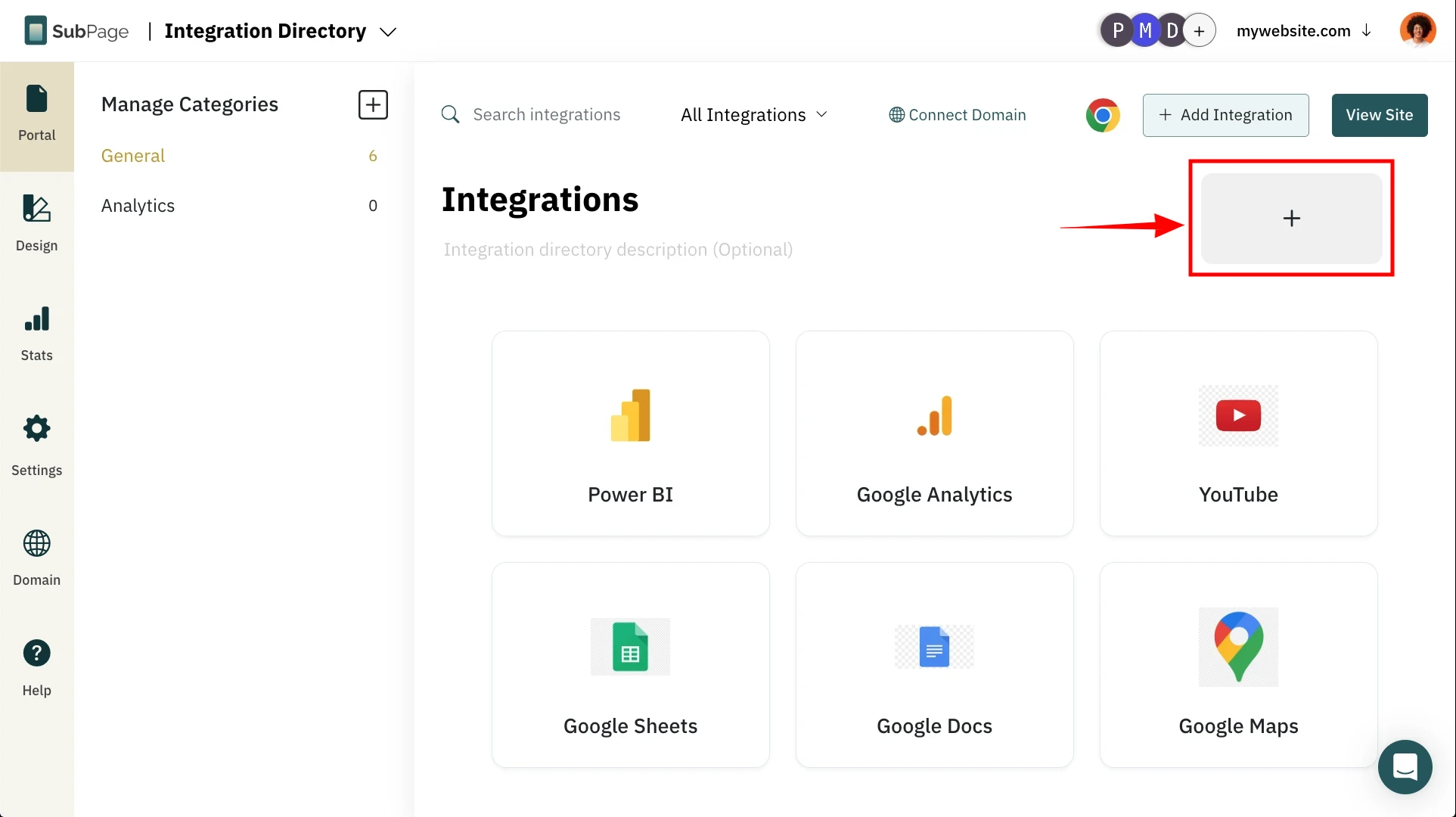Expand the Integration Directory title dropdown
This screenshot has width=1456, height=817.
tap(388, 32)
